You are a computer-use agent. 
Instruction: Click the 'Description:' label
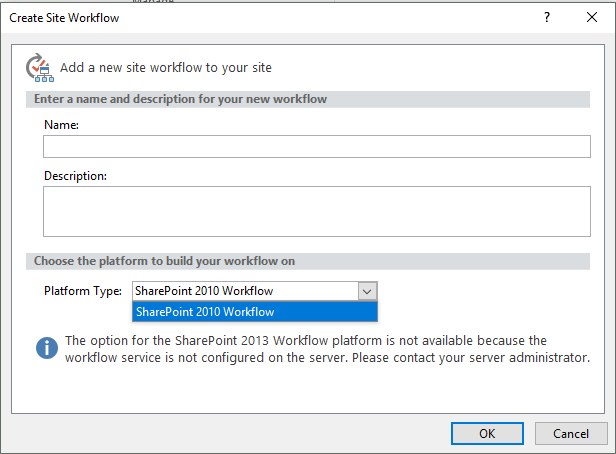point(75,176)
